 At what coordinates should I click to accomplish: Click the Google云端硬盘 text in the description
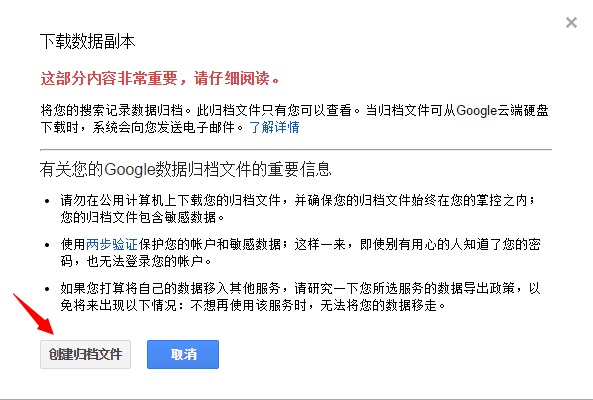pyautogui.click(x=502, y=110)
